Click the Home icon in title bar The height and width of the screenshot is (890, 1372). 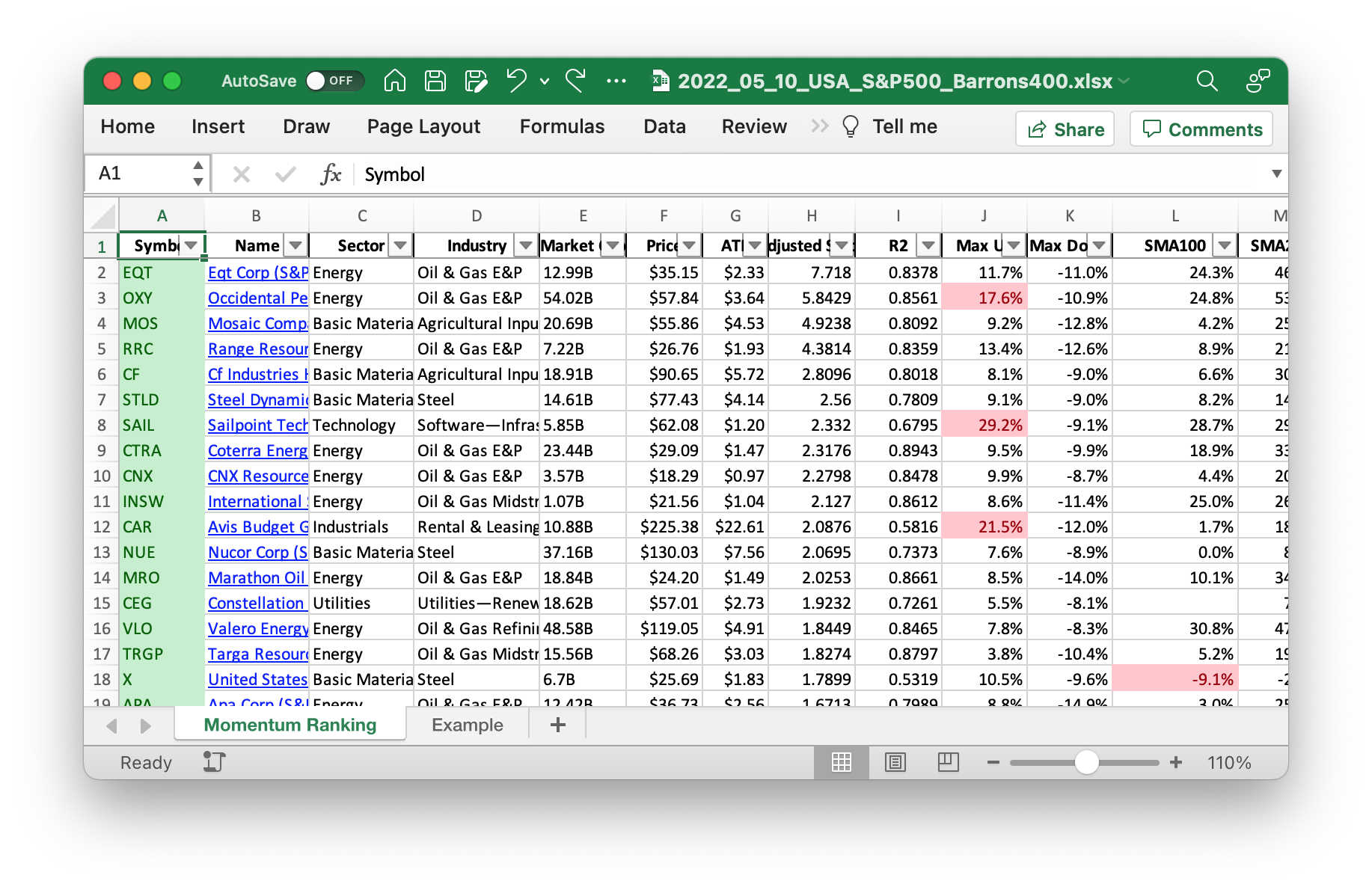(x=394, y=81)
